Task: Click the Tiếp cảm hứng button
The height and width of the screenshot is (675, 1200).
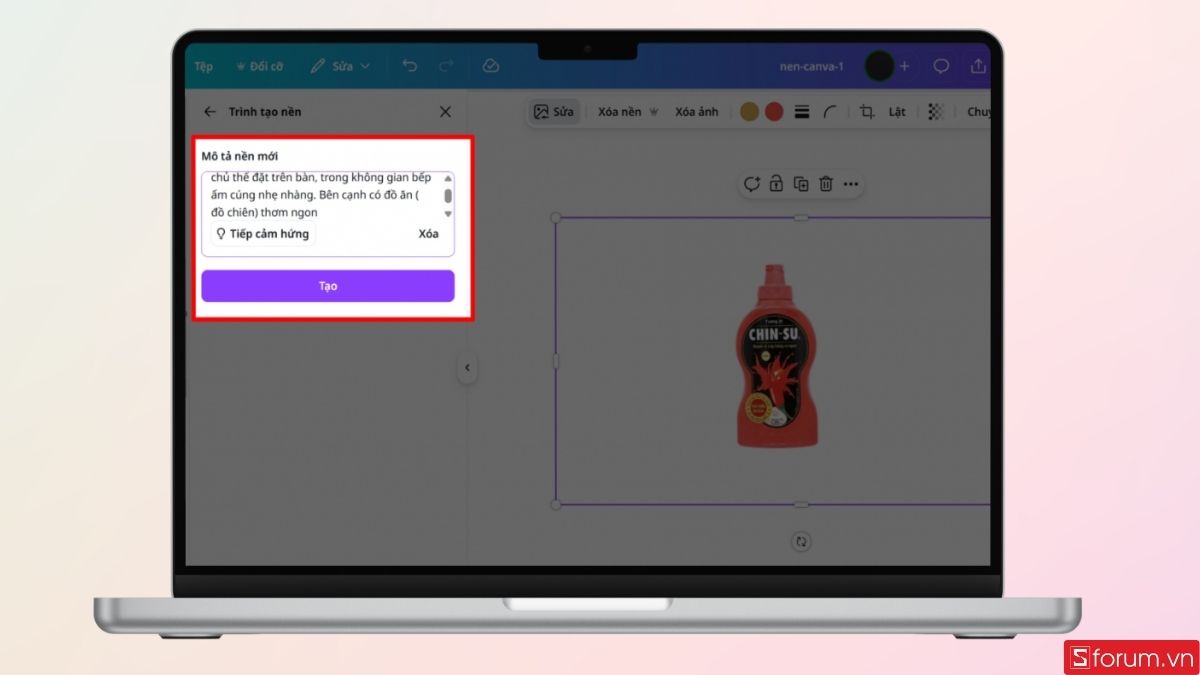Action: click(263, 234)
